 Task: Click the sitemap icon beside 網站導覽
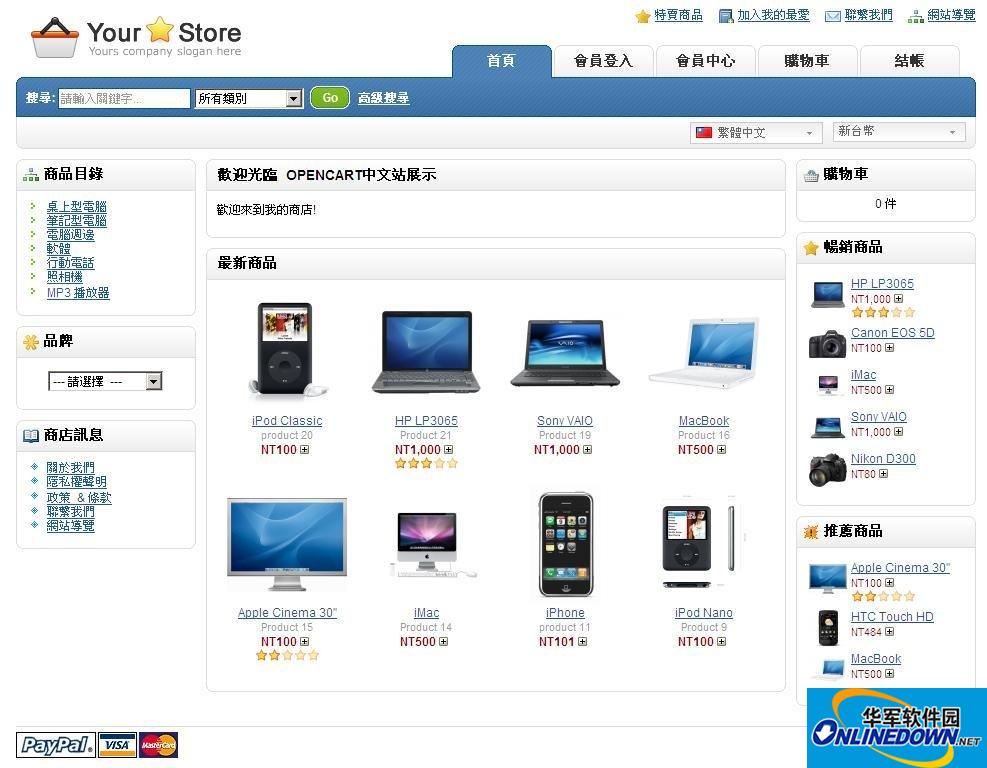click(915, 15)
